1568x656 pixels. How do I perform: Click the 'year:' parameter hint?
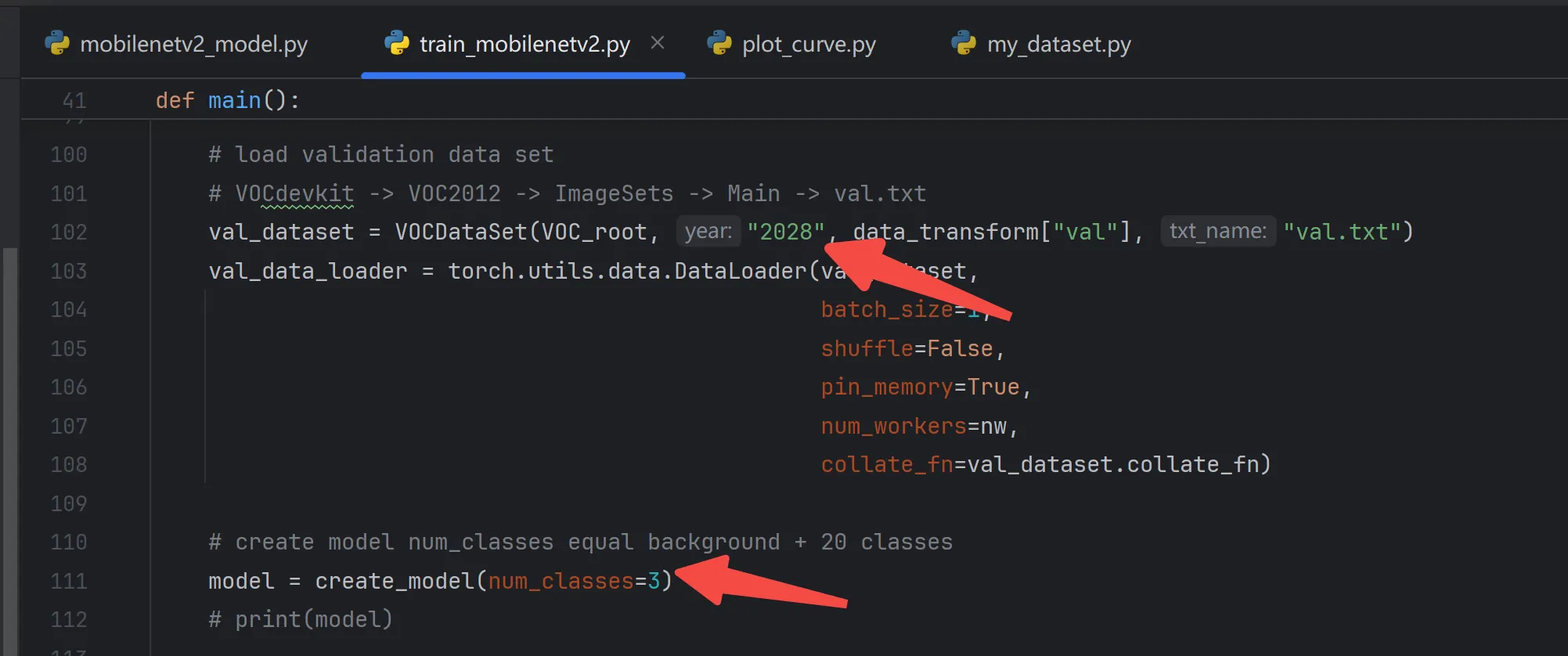tap(708, 231)
